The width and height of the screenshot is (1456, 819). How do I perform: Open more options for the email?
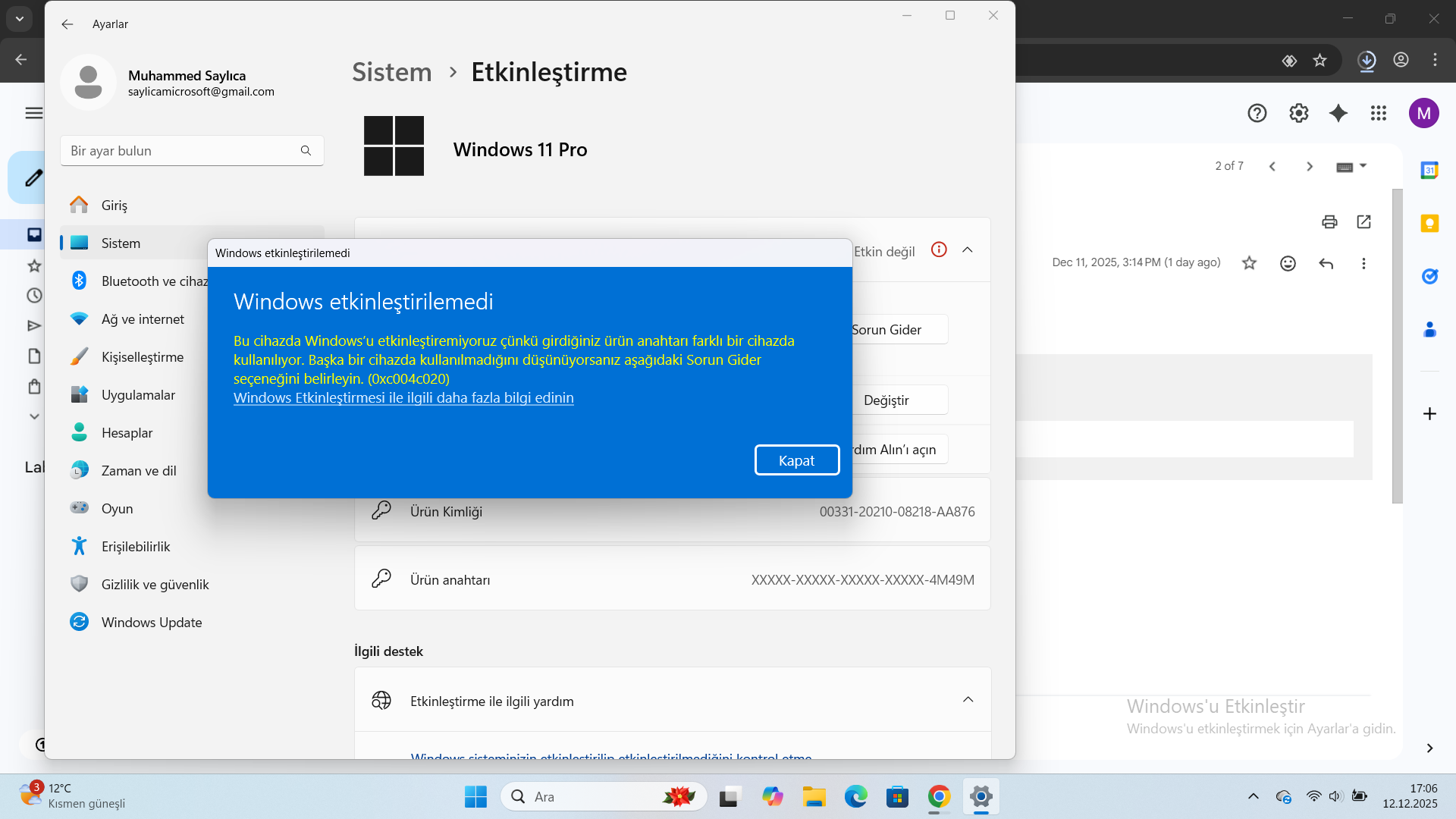click(1363, 263)
